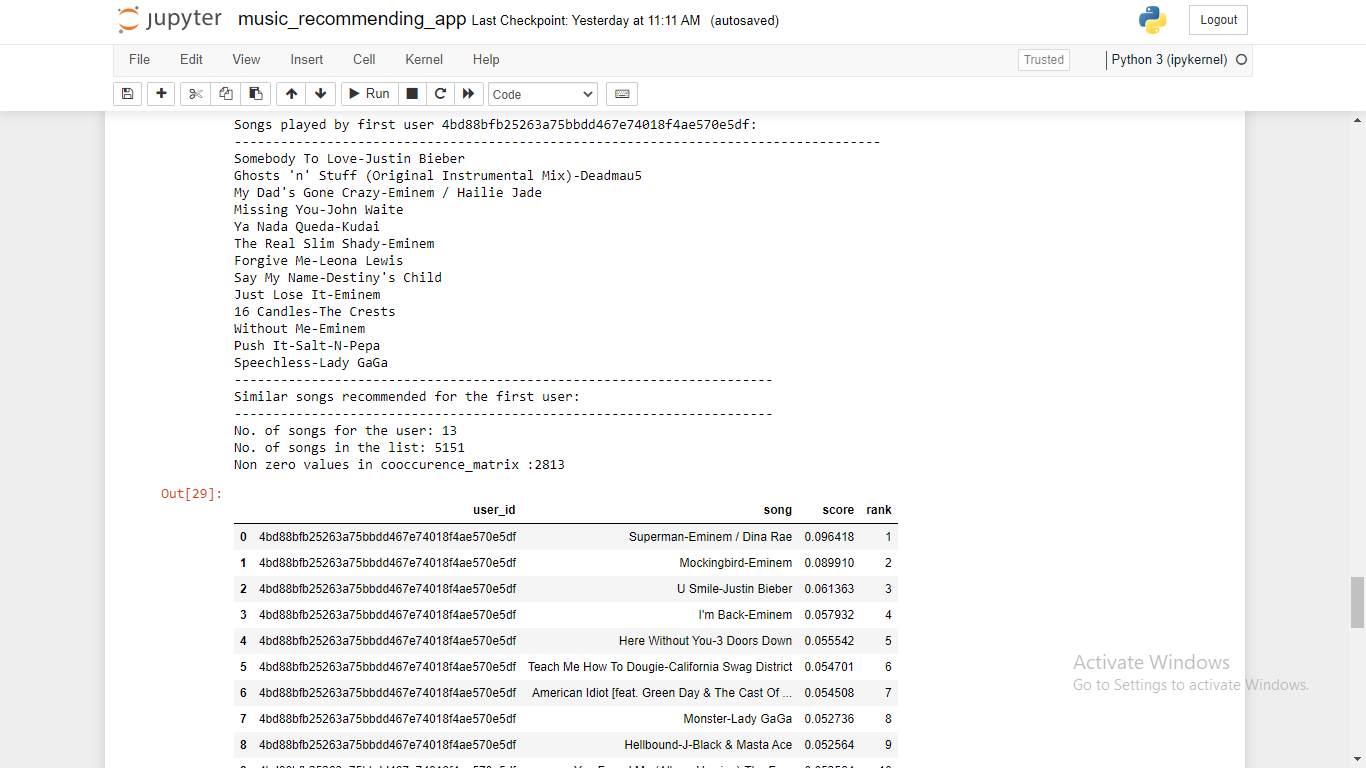This screenshot has width=1366, height=768.
Task: Restart and run all cells via fast-forward icon
Action: tap(468, 93)
